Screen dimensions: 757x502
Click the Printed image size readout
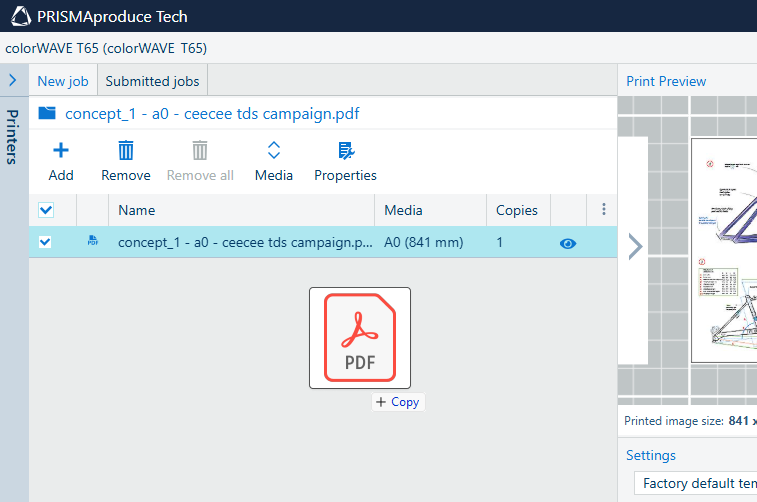coord(690,421)
